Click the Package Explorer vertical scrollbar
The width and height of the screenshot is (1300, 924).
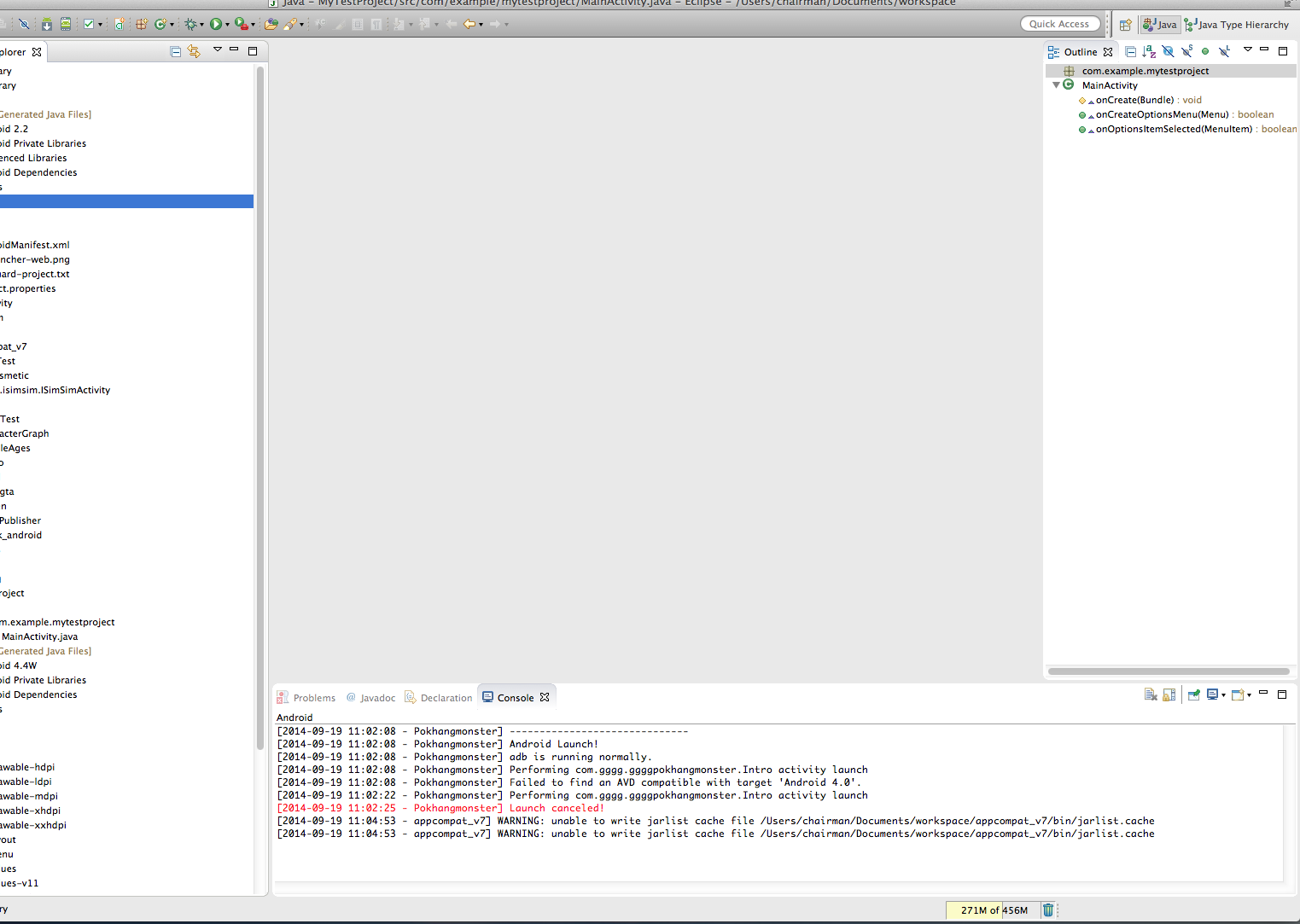pyautogui.click(x=259, y=410)
